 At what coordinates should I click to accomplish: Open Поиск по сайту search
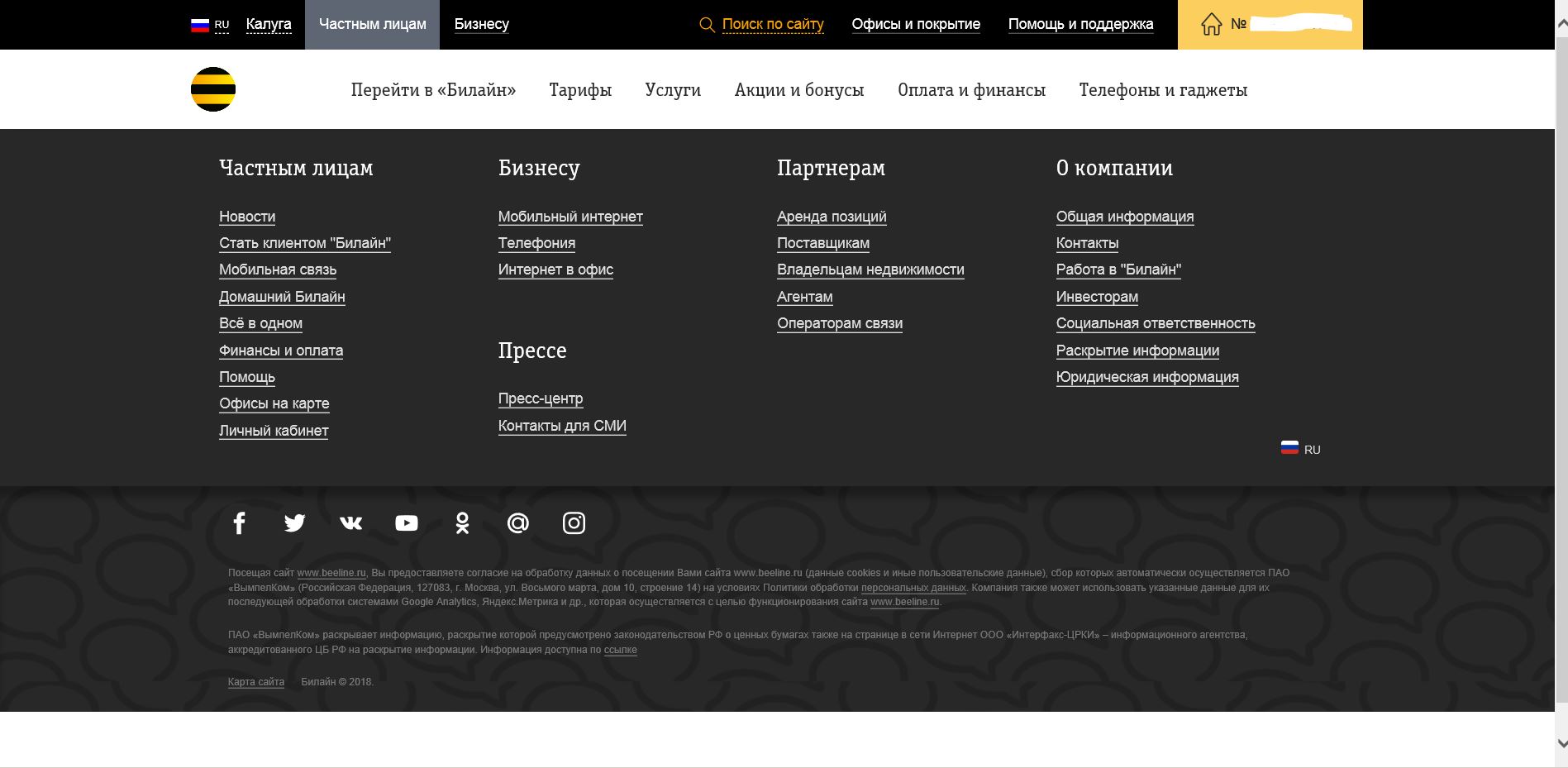pos(773,25)
